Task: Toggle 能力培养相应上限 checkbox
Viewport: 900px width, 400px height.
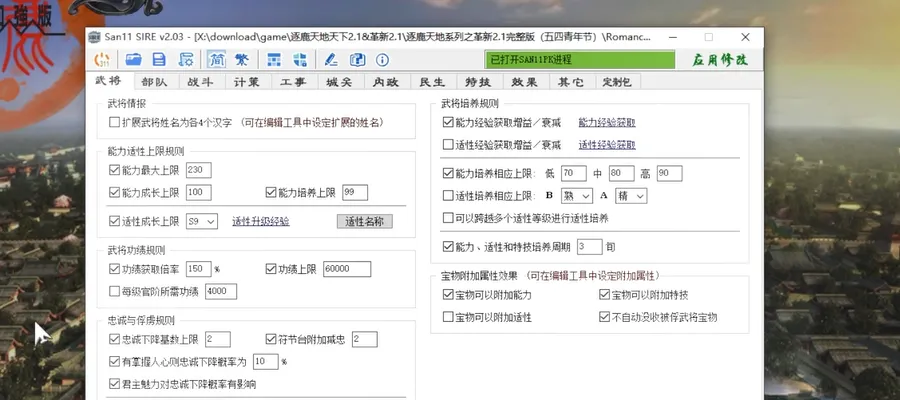Action: click(x=448, y=173)
